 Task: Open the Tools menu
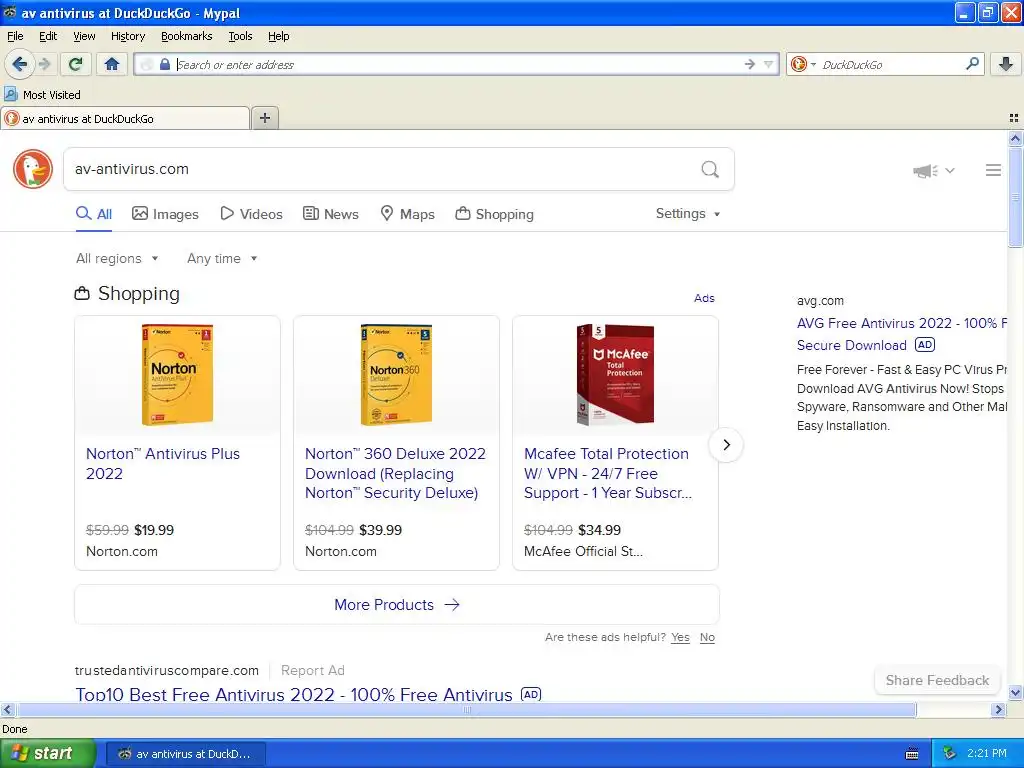click(240, 36)
